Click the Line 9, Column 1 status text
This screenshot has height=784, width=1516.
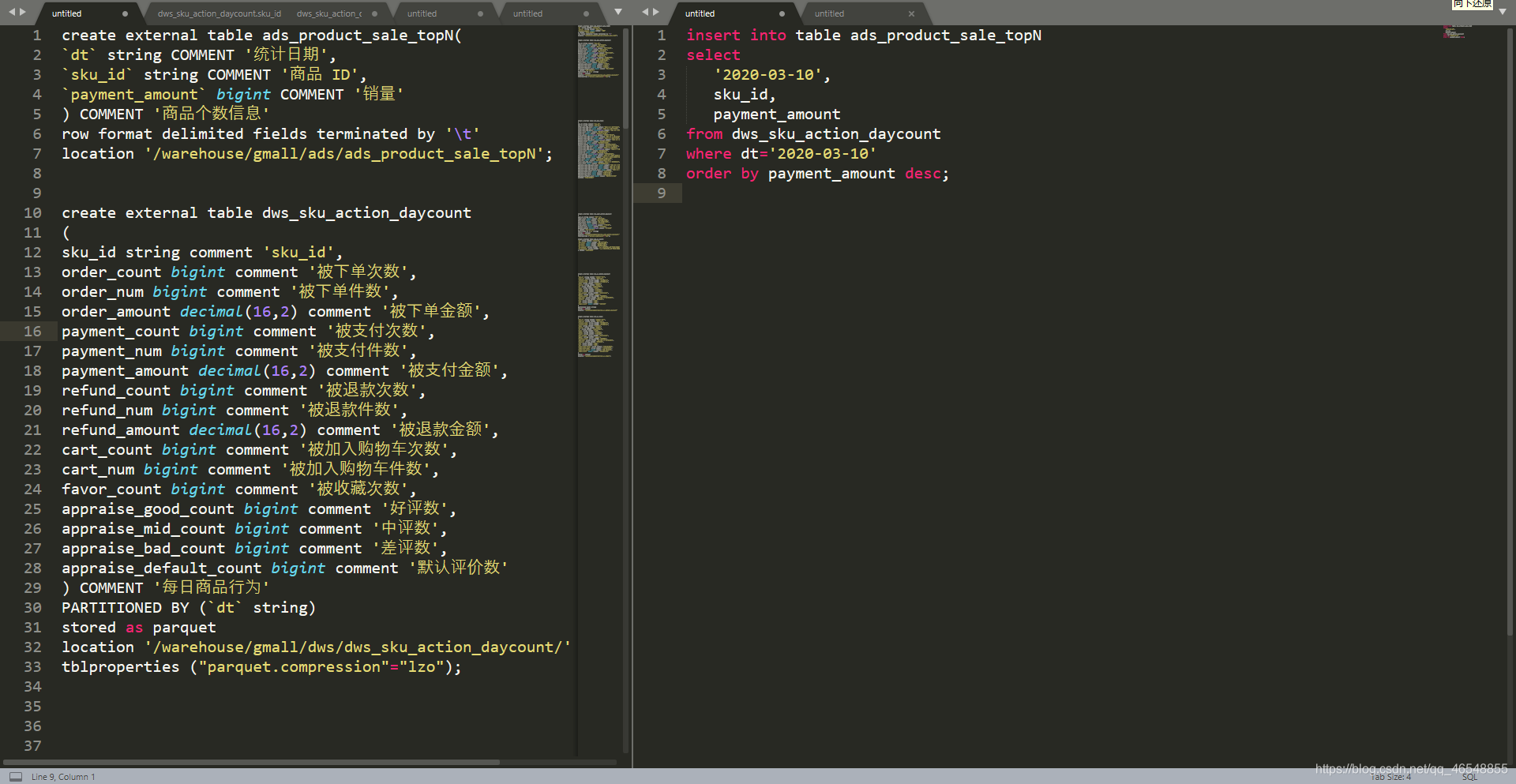[63, 777]
